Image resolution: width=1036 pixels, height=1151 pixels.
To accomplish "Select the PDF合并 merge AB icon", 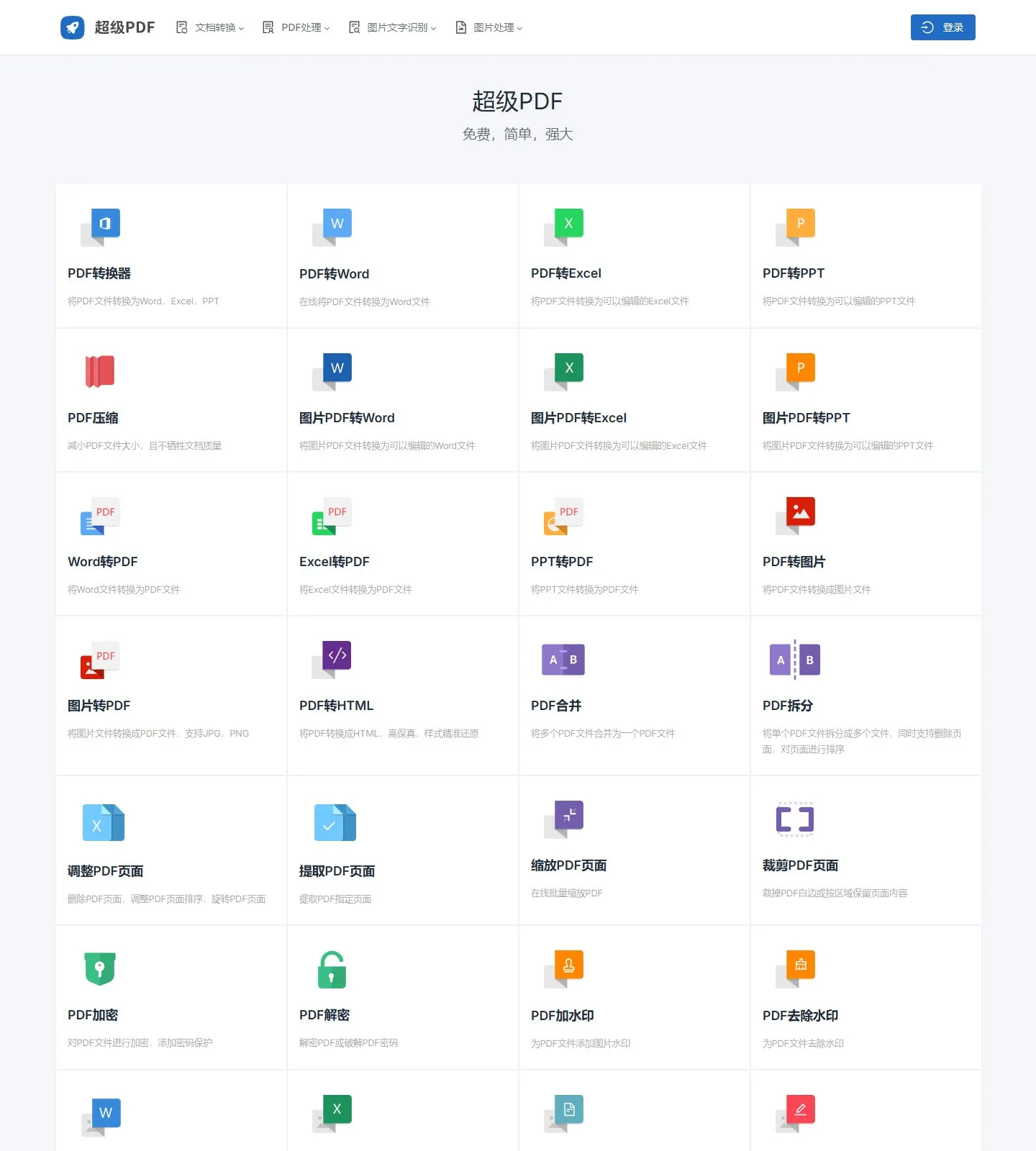I will tap(563, 660).
